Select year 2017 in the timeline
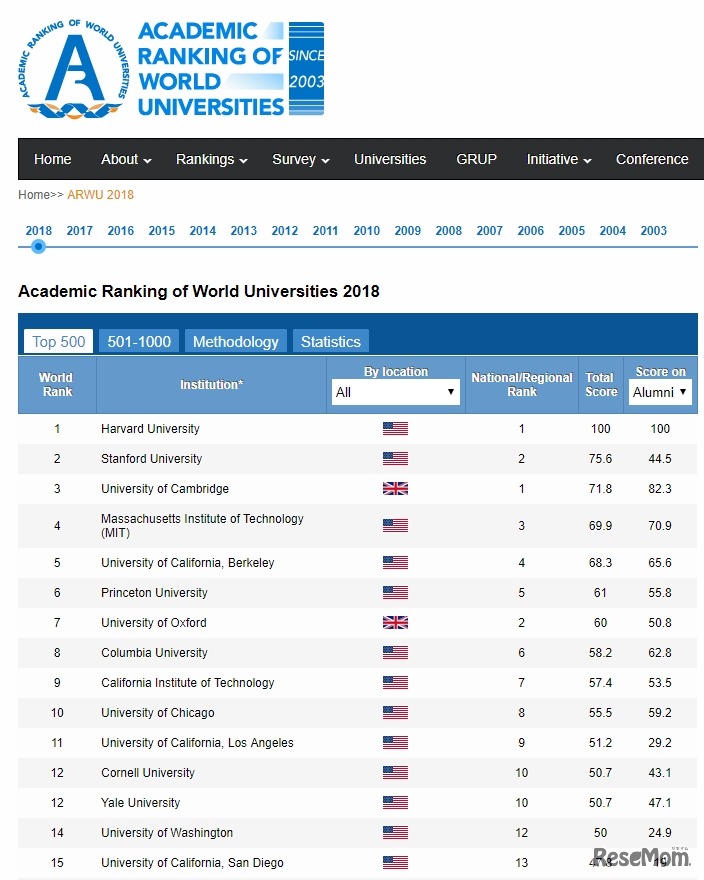 (80, 231)
